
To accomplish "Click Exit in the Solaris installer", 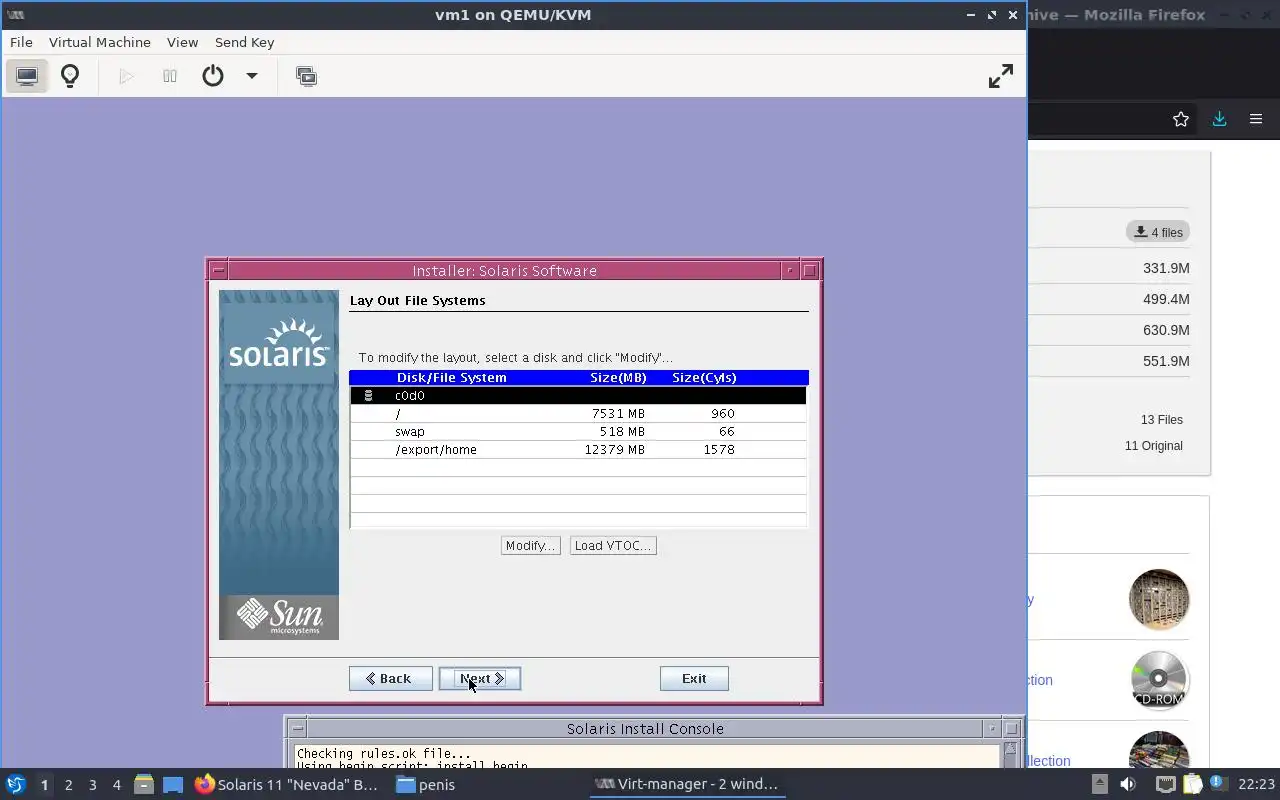I will tap(694, 678).
